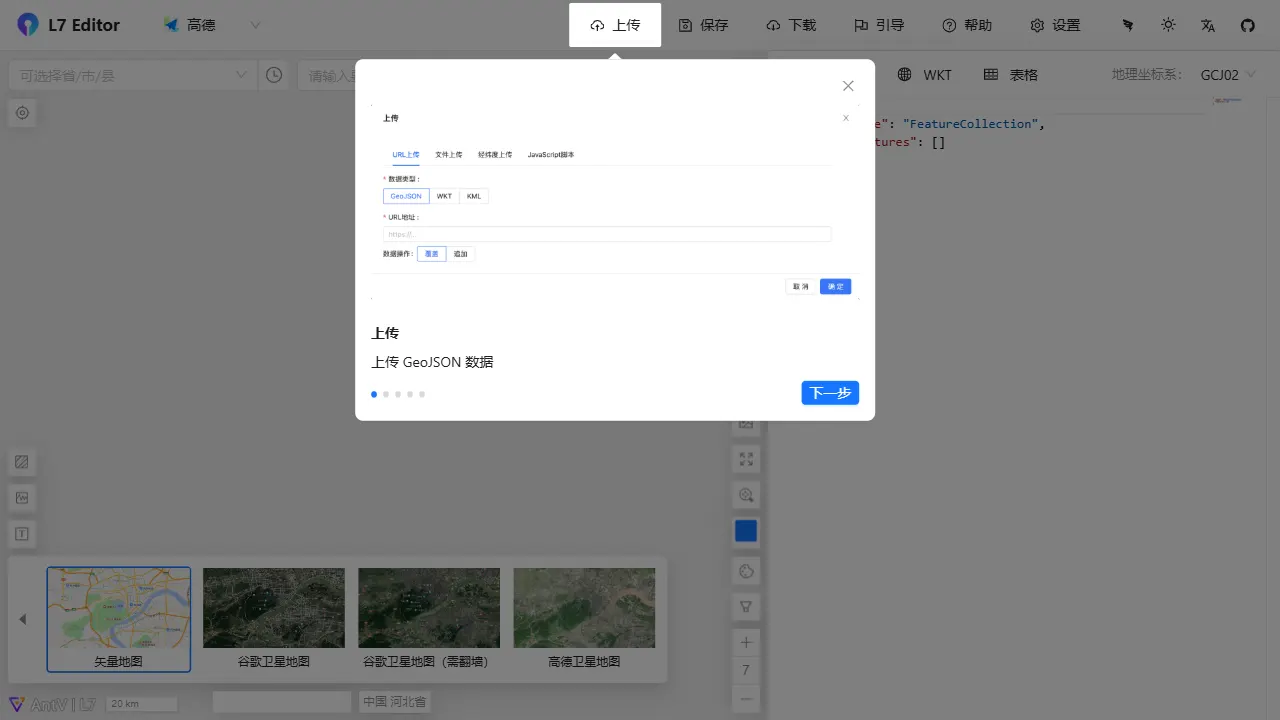The height and width of the screenshot is (720, 1280).
Task: Collapse basemap list with the left arrow
Action: (23, 619)
